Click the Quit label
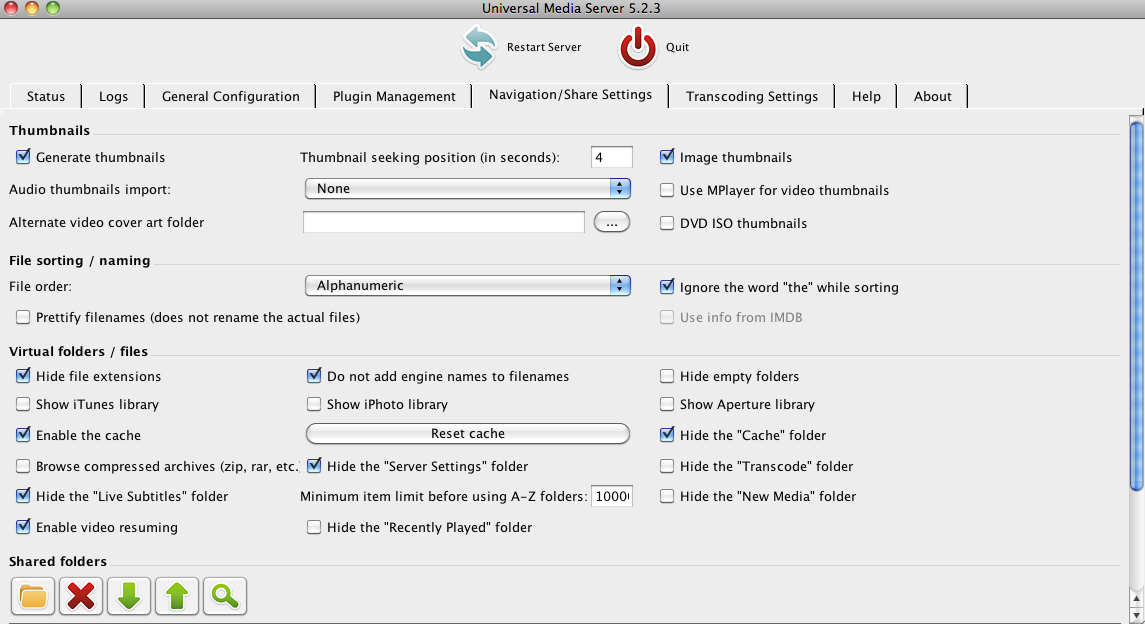The image size is (1145, 624). [677, 47]
